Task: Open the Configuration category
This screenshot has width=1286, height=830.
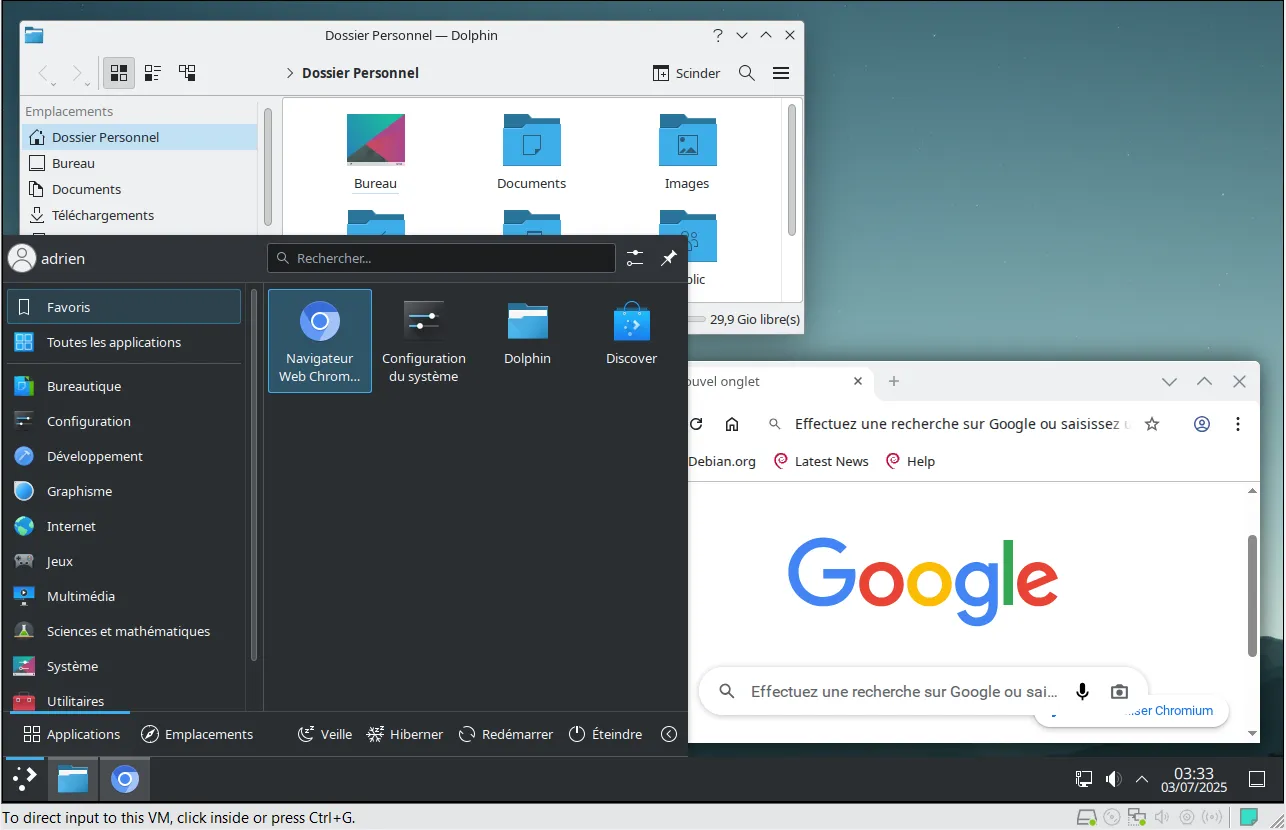Action: 124,421
